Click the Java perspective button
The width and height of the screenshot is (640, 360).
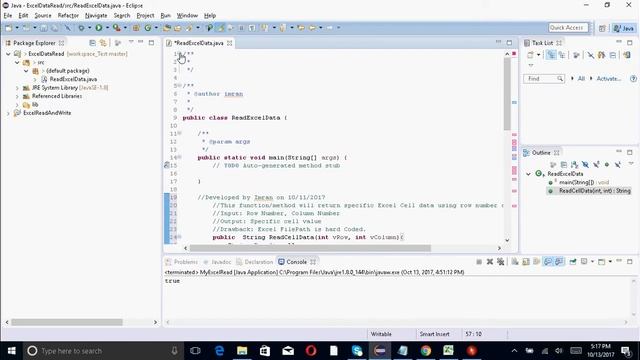tap(624, 28)
